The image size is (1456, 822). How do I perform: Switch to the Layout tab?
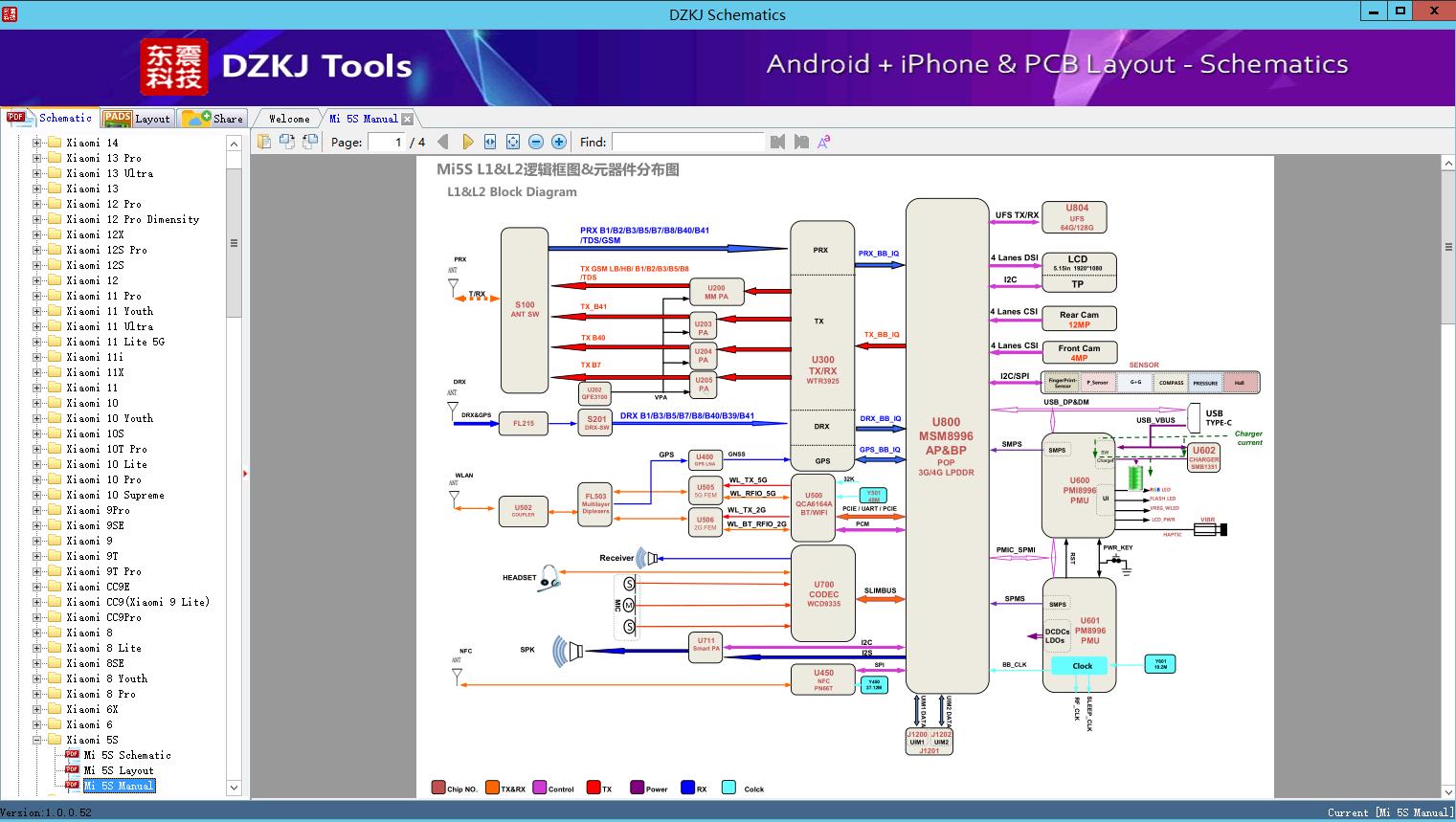(137, 119)
